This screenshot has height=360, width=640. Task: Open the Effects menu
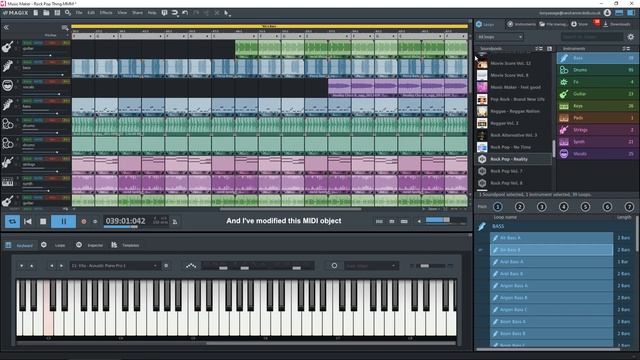coord(106,13)
